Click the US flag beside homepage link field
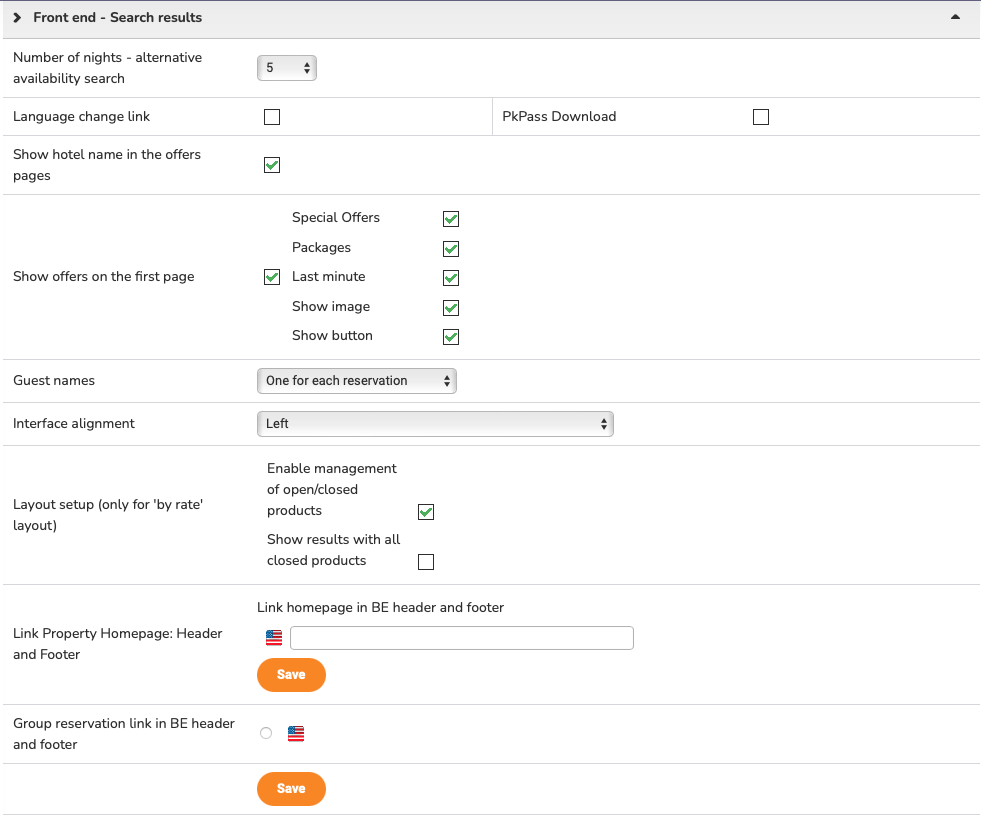Viewport: 981px width, 815px height. (x=274, y=638)
